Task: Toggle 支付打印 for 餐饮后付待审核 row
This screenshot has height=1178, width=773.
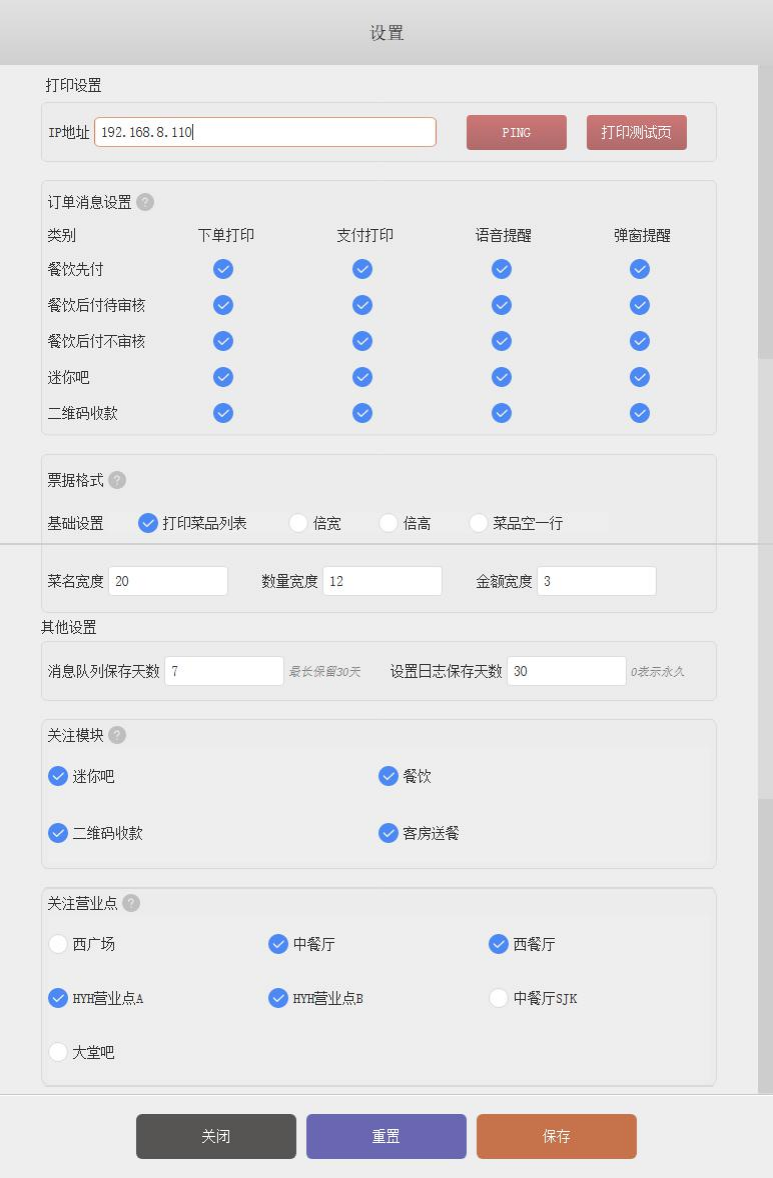Action: [x=363, y=305]
